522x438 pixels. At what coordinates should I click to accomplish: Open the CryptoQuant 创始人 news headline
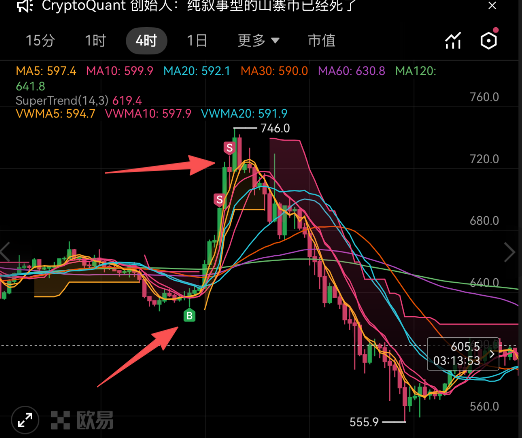198,5
